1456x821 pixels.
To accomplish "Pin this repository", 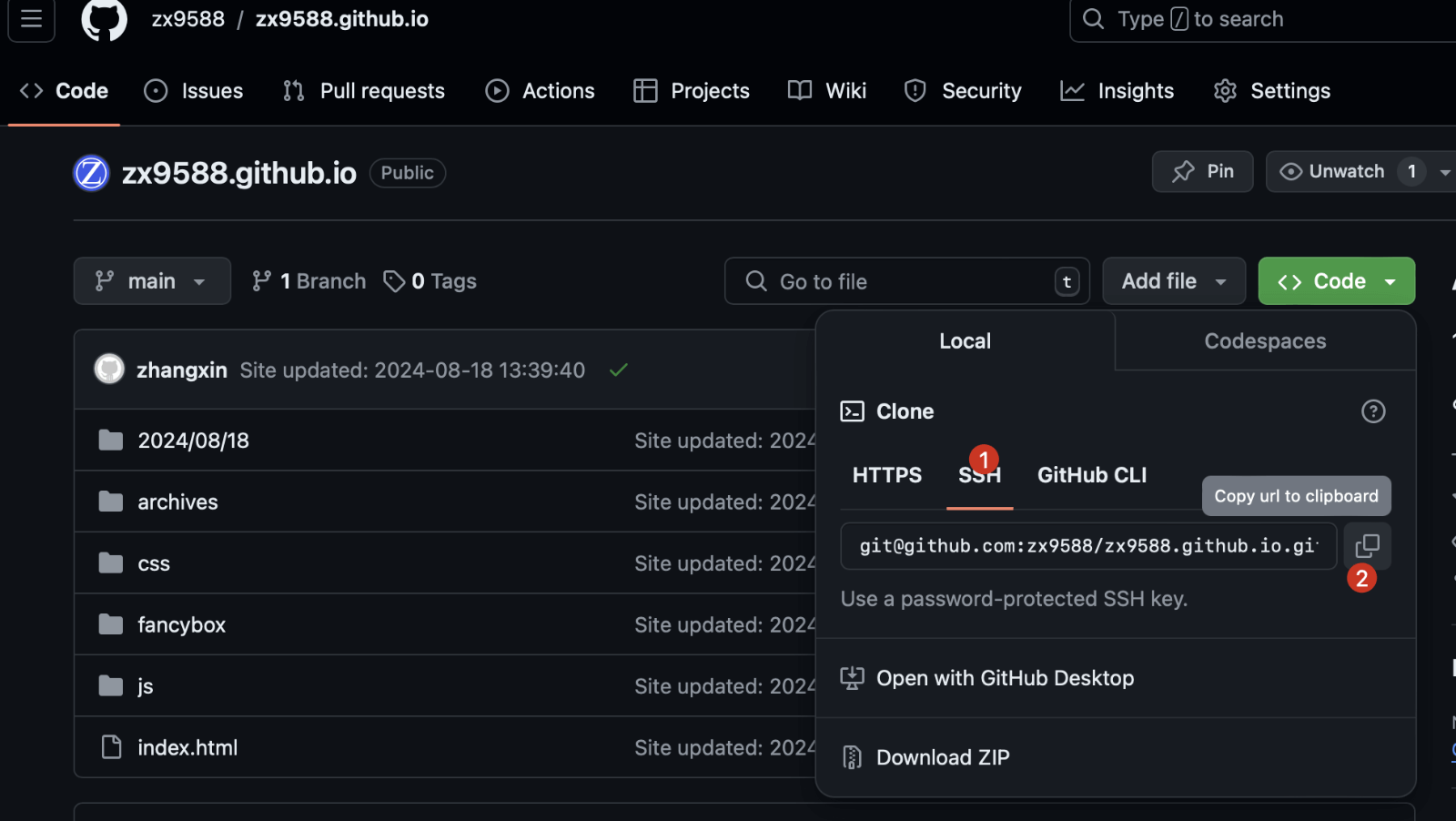I will click(1202, 171).
